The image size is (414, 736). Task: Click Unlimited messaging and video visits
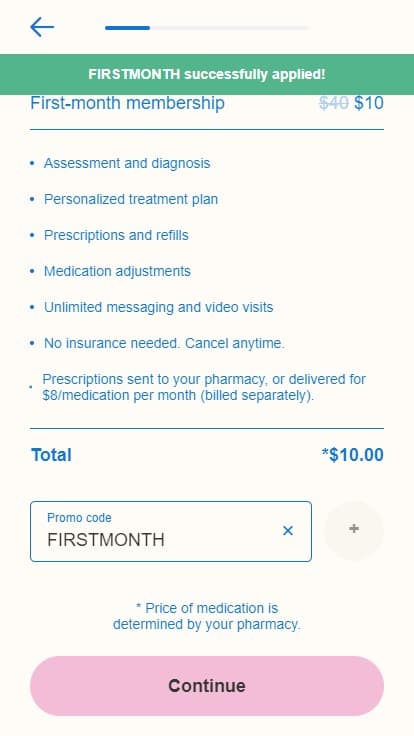(x=159, y=307)
